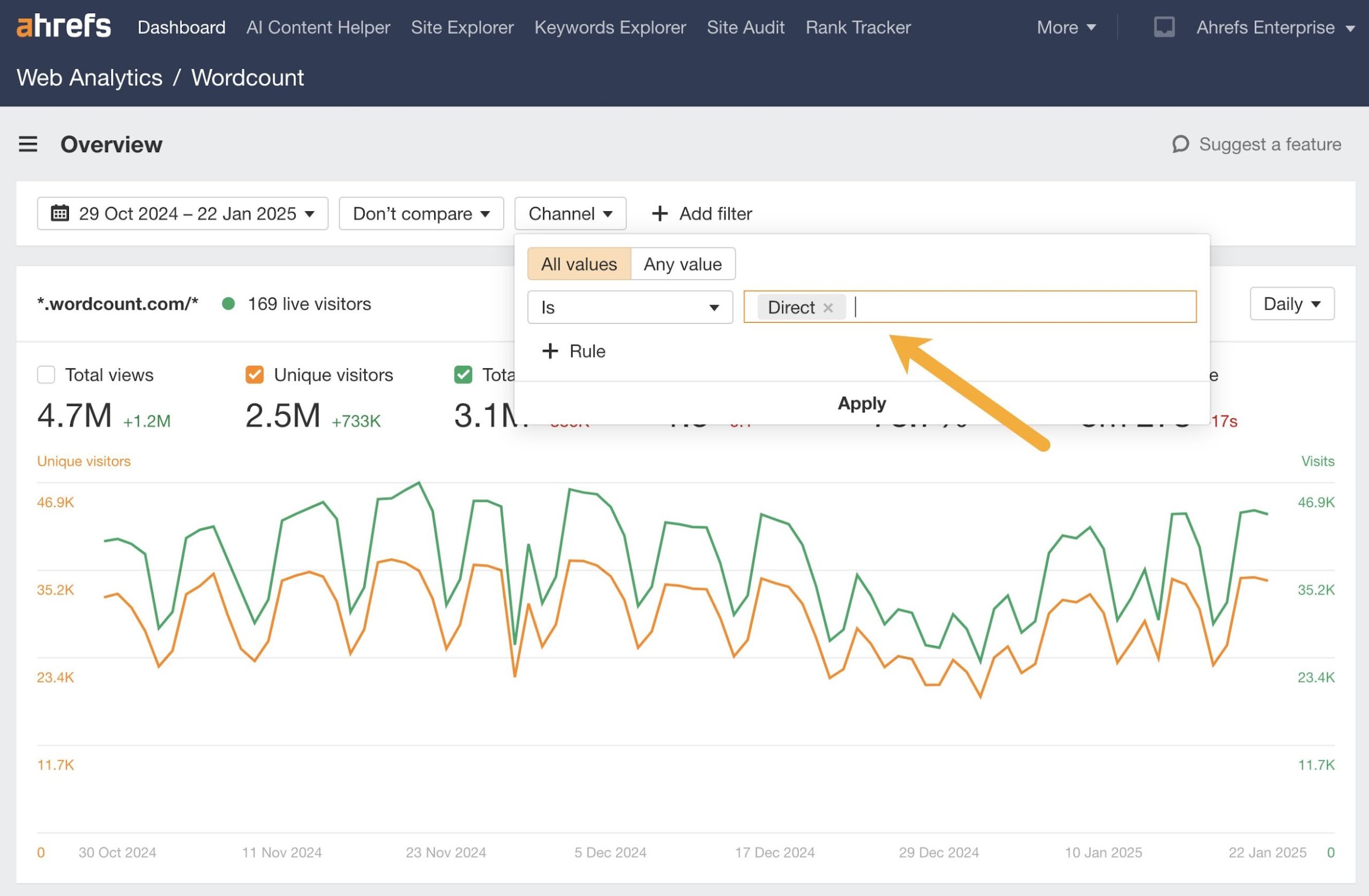The height and width of the screenshot is (896, 1369).
Task: Open the Daily granularity dropdown
Action: 1291,304
